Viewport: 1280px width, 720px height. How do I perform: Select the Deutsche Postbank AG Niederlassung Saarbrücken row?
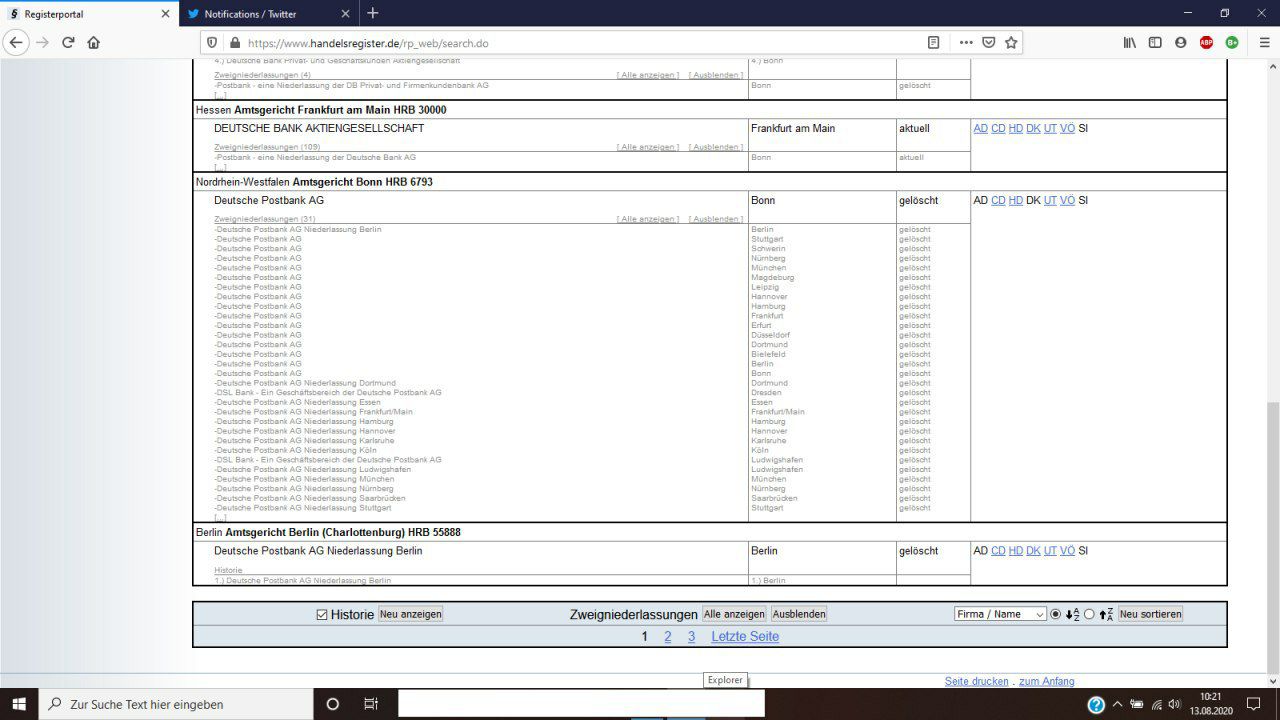(x=310, y=498)
